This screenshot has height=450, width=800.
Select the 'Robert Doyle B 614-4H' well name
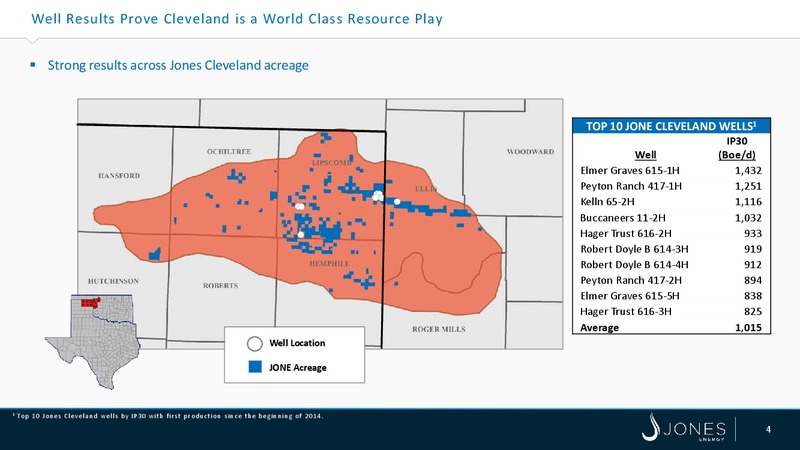coord(634,265)
